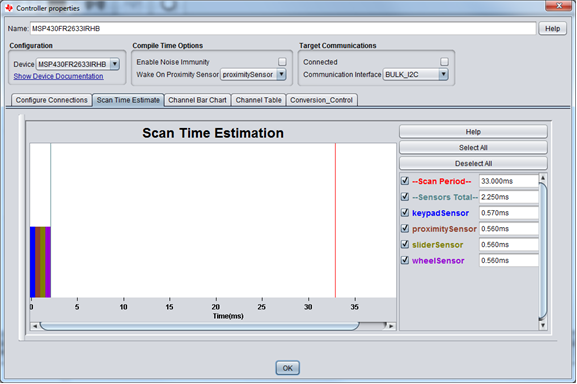
Task: Click the blue keypadSensor bar in chart
Action: tap(32, 262)
